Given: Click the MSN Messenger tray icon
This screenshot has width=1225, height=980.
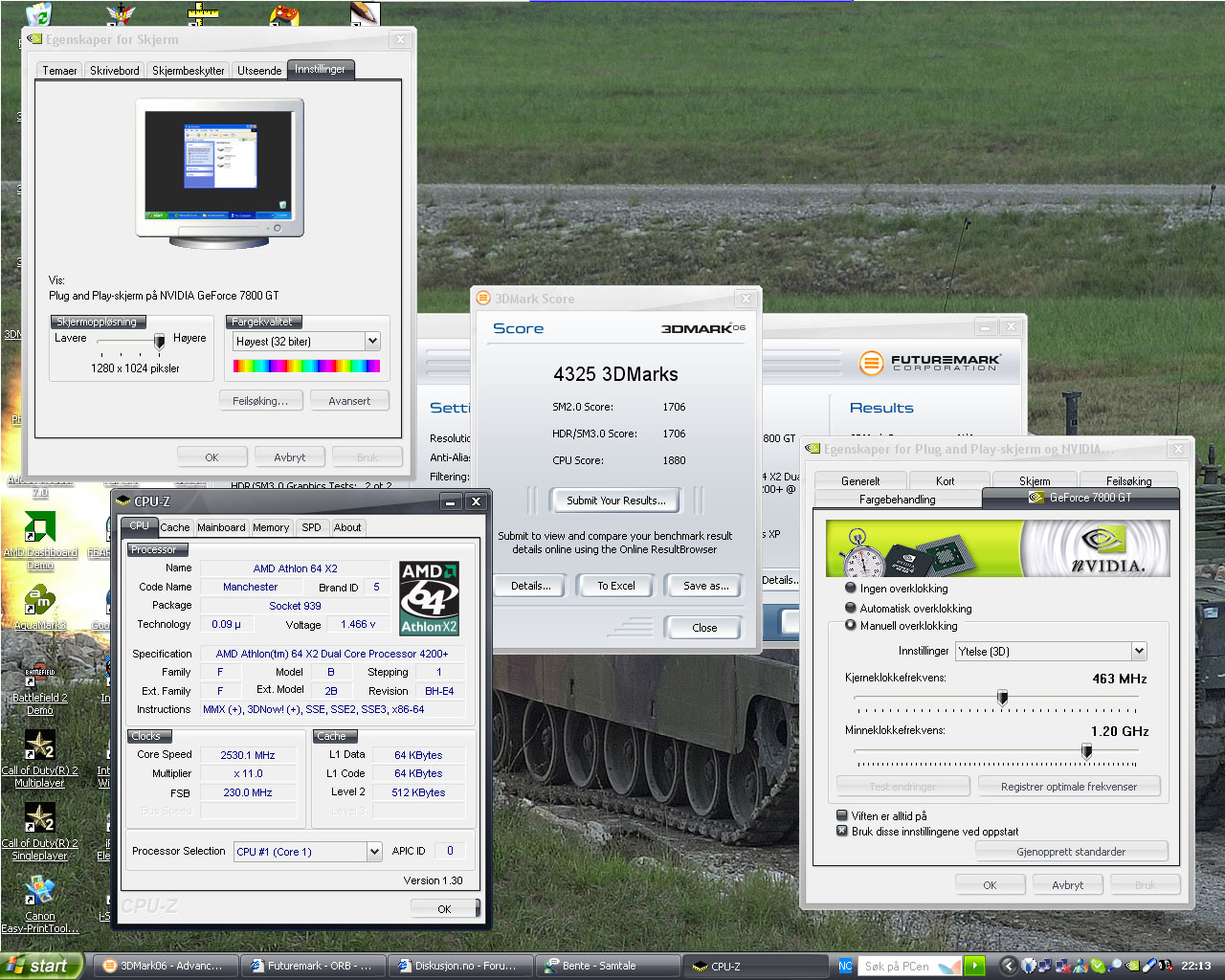Looking at the screenshot, I should point(1080,966).
